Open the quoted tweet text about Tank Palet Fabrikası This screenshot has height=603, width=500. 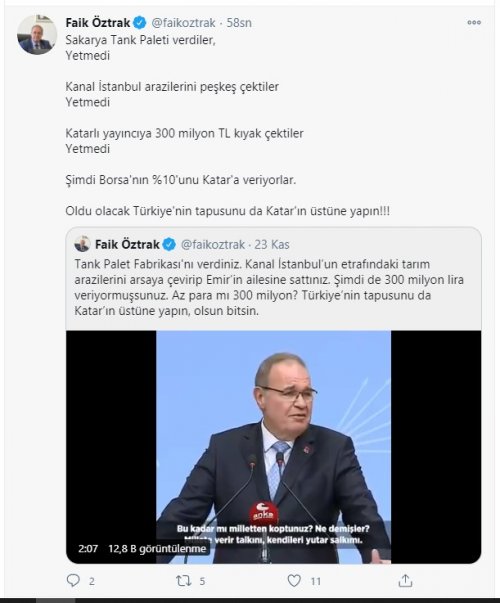[269, 288]
